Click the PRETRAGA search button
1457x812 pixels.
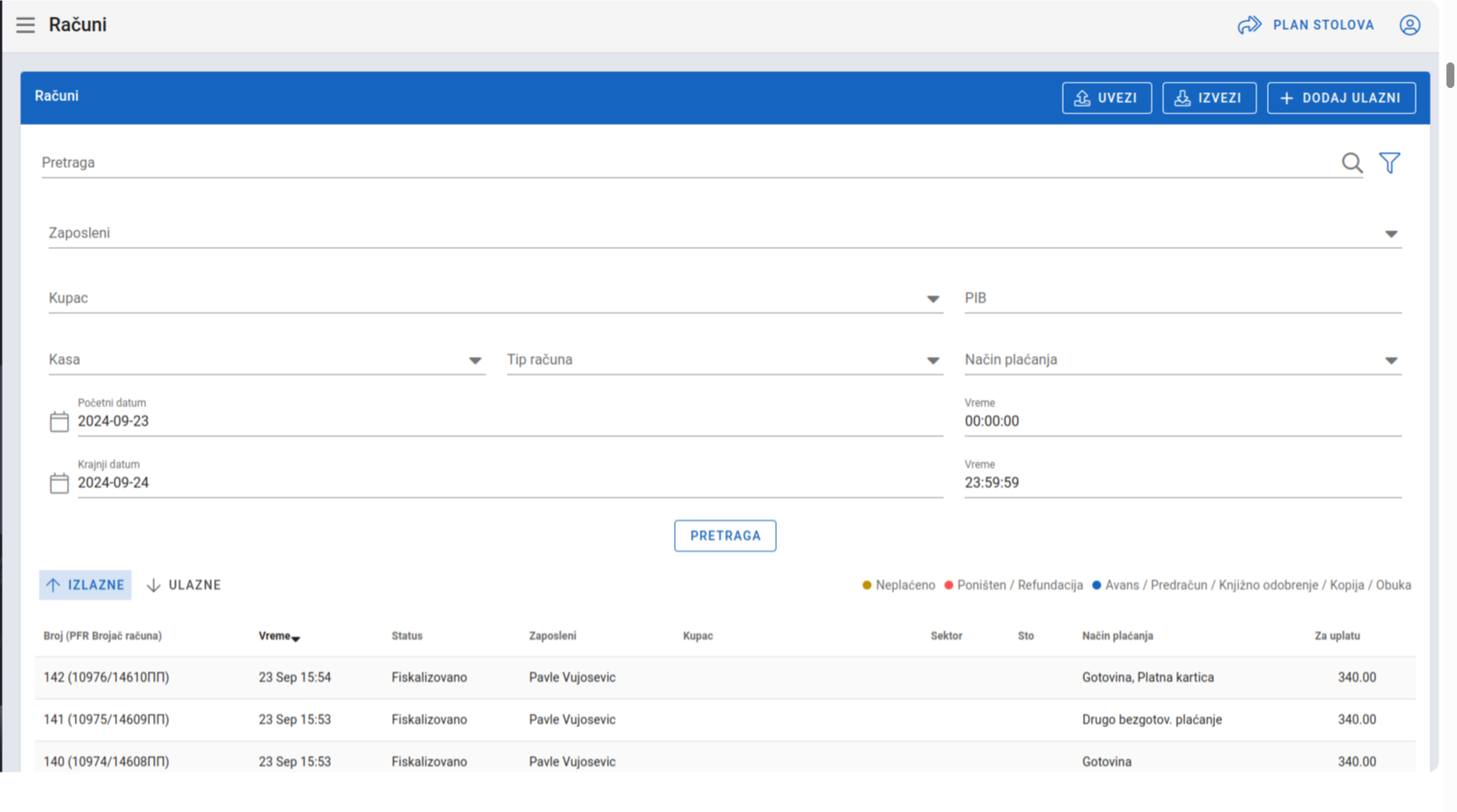pyautogui.click(x=725, y=536)
